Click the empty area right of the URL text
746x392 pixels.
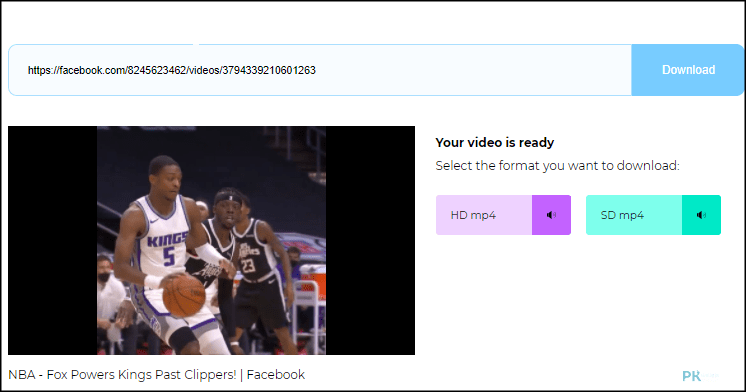click(473, 70)
